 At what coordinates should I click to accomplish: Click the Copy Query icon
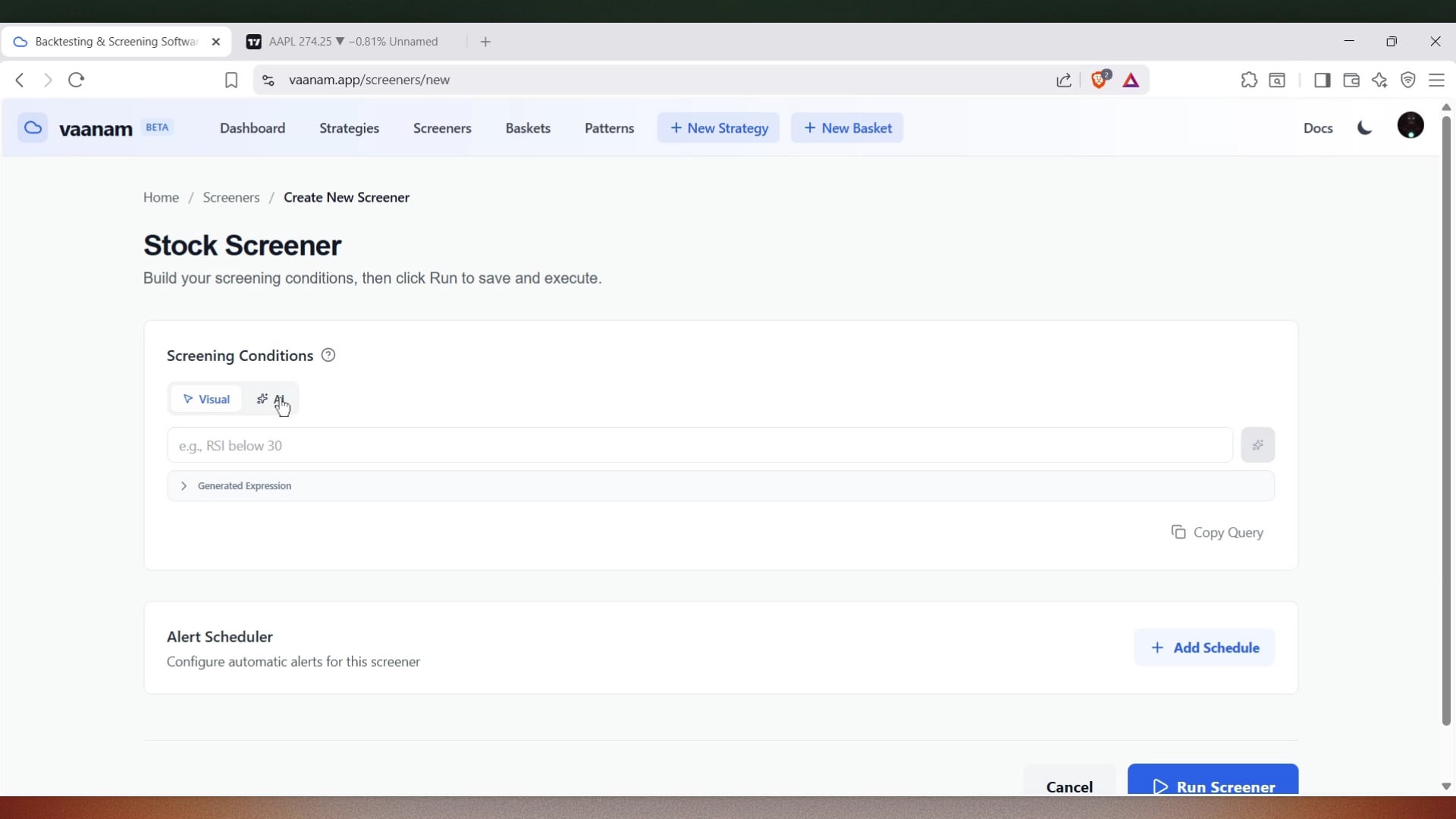click(x=1178, y=532)
